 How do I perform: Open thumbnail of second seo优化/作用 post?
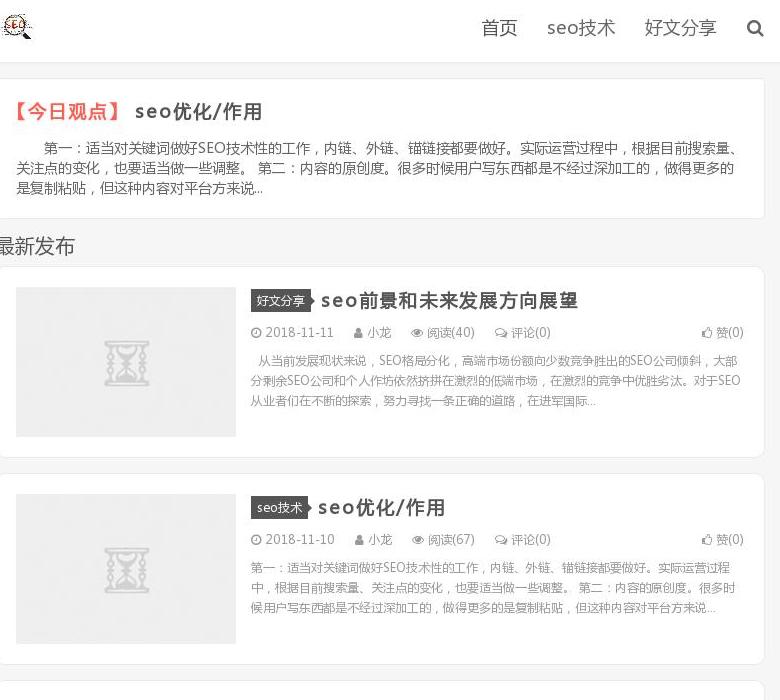[126, 569]
